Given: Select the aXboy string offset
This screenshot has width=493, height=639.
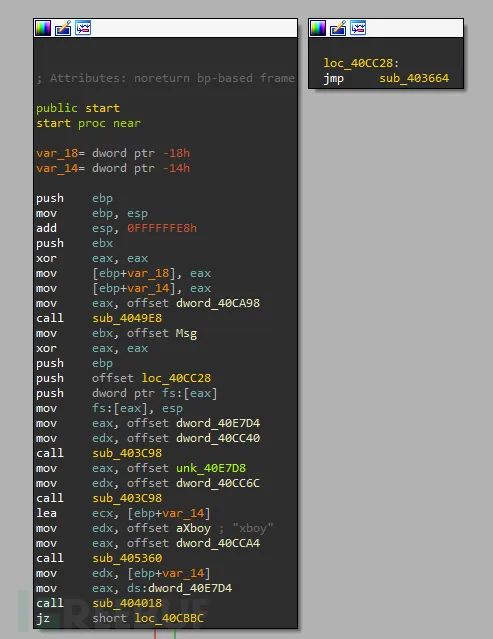Looking at the screenshot, I should click(x=194, y=528).
